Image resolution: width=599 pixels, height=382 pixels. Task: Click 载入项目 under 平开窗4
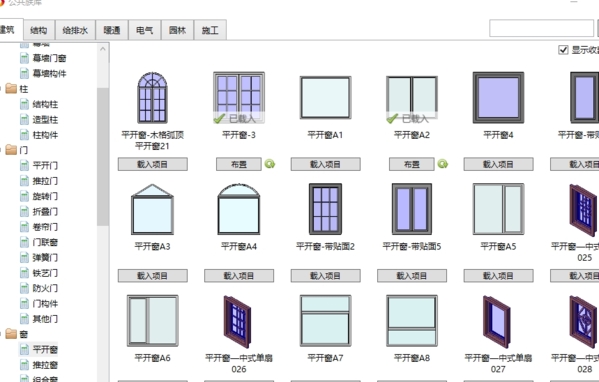click(498, 164)
